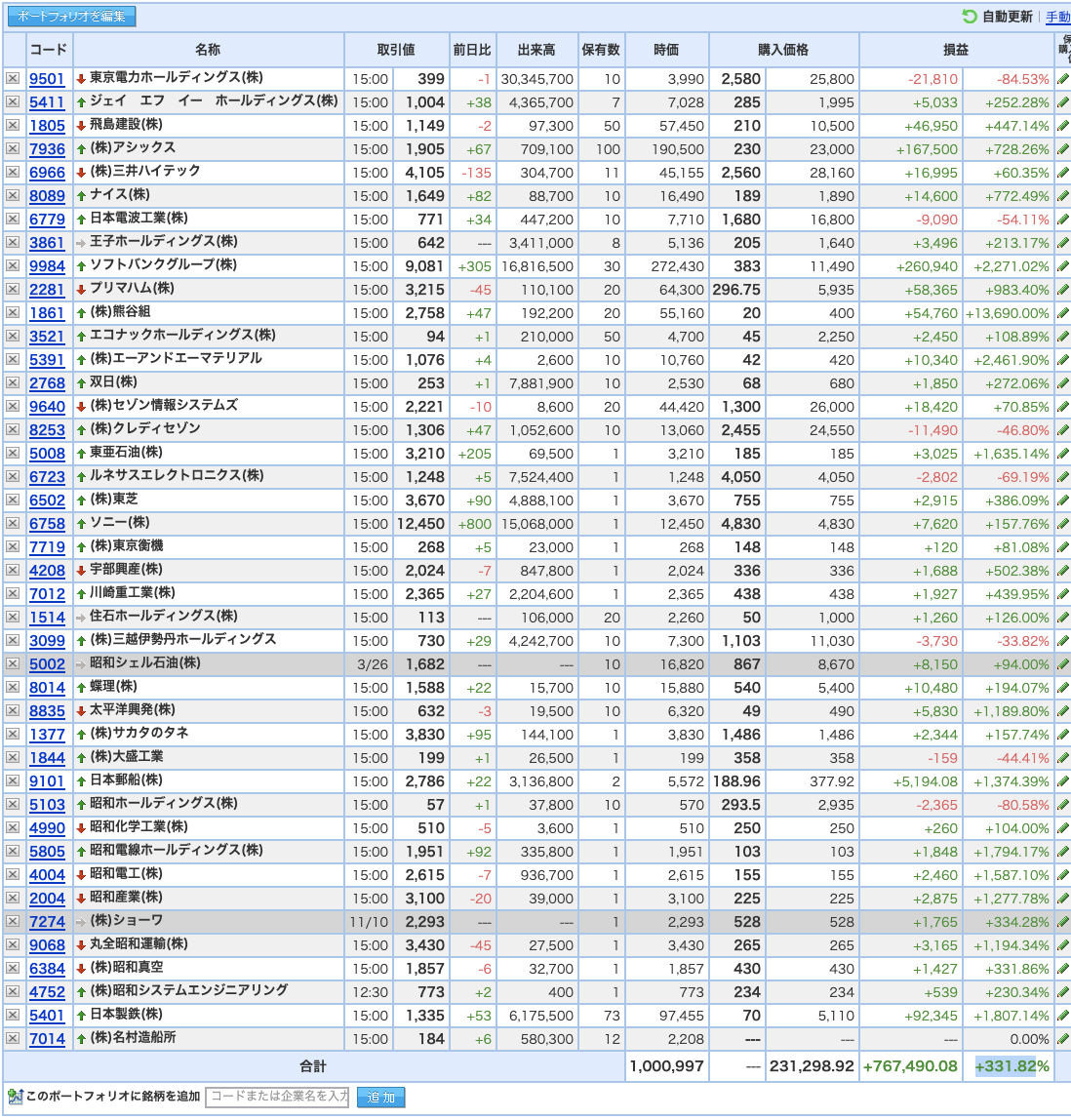Click 昭和システムエンジニアリング time 12:30

(x=370, y=992)
